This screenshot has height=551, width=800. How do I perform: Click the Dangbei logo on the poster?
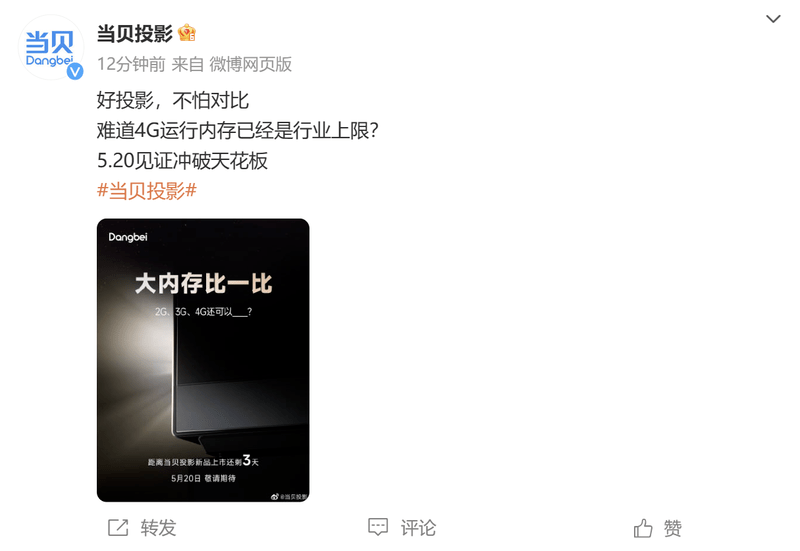[128, 237]
